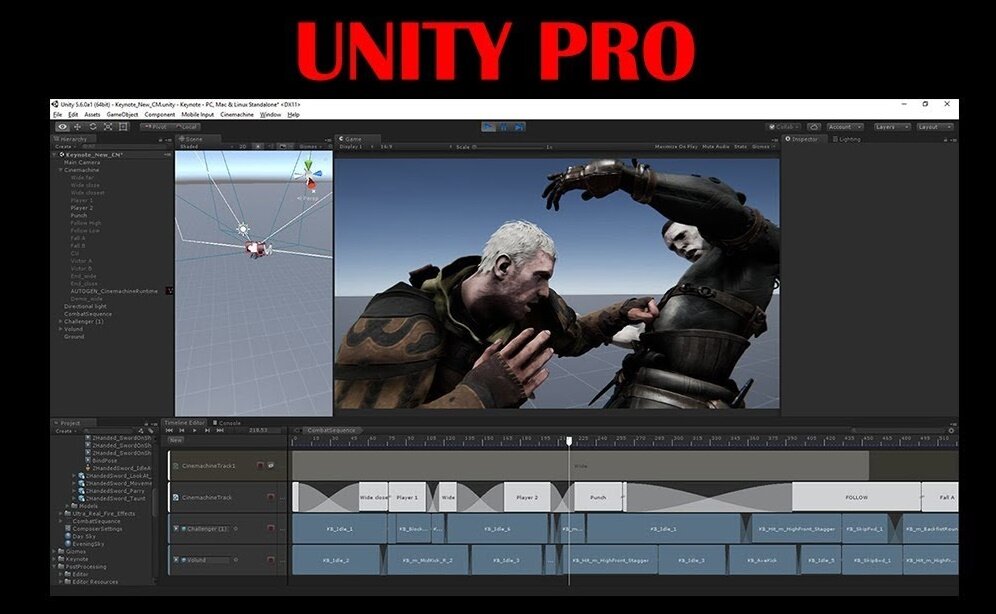This screenshot has width=996, height=614.
Task: Select the FOLLOW clip on CinemachineTrack
Action: (x=856, y=497)
